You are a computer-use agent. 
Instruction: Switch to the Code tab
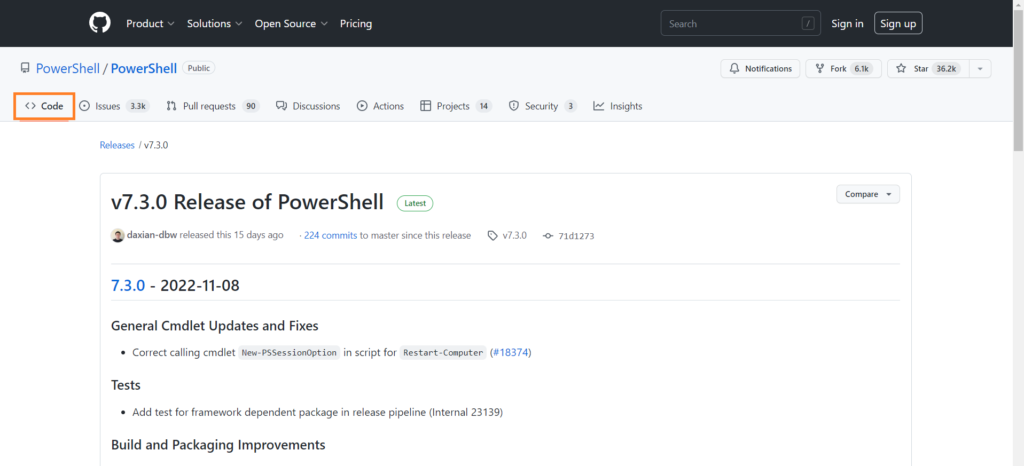44,106
